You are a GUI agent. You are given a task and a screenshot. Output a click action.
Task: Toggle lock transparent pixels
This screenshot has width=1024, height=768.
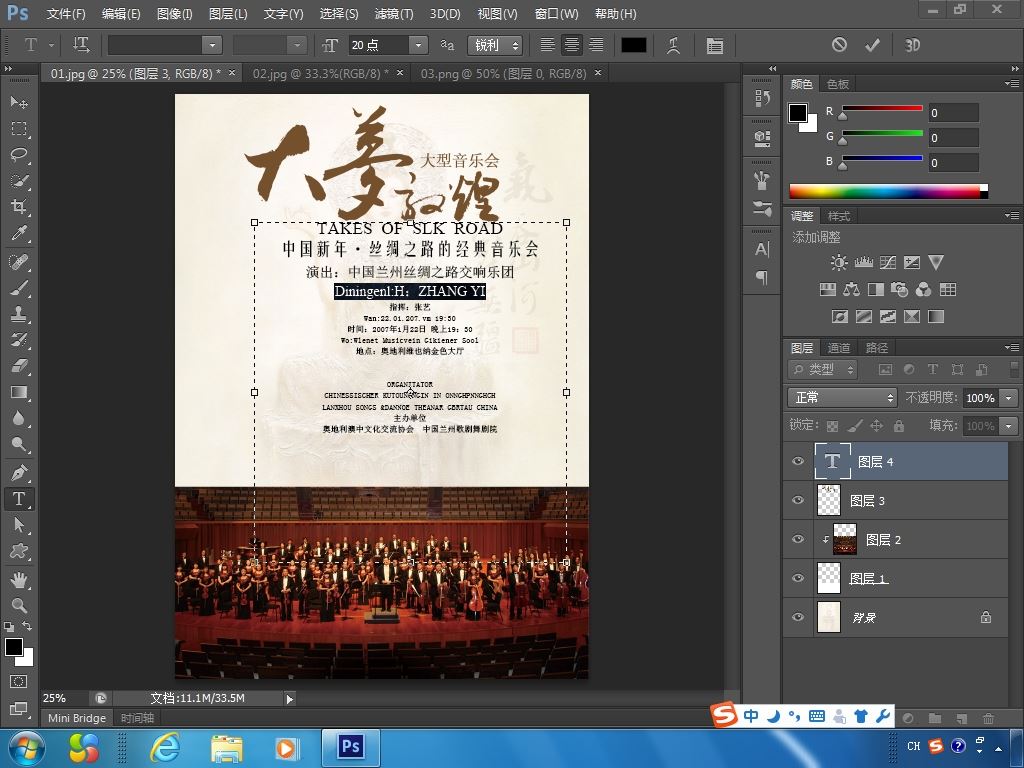(832, 426)
